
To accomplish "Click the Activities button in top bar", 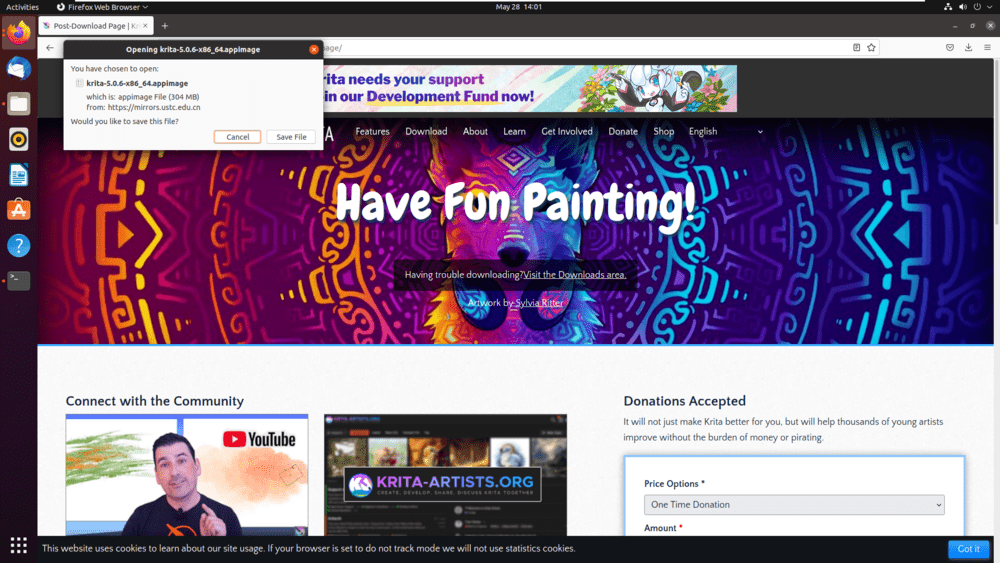I will 22,7.
